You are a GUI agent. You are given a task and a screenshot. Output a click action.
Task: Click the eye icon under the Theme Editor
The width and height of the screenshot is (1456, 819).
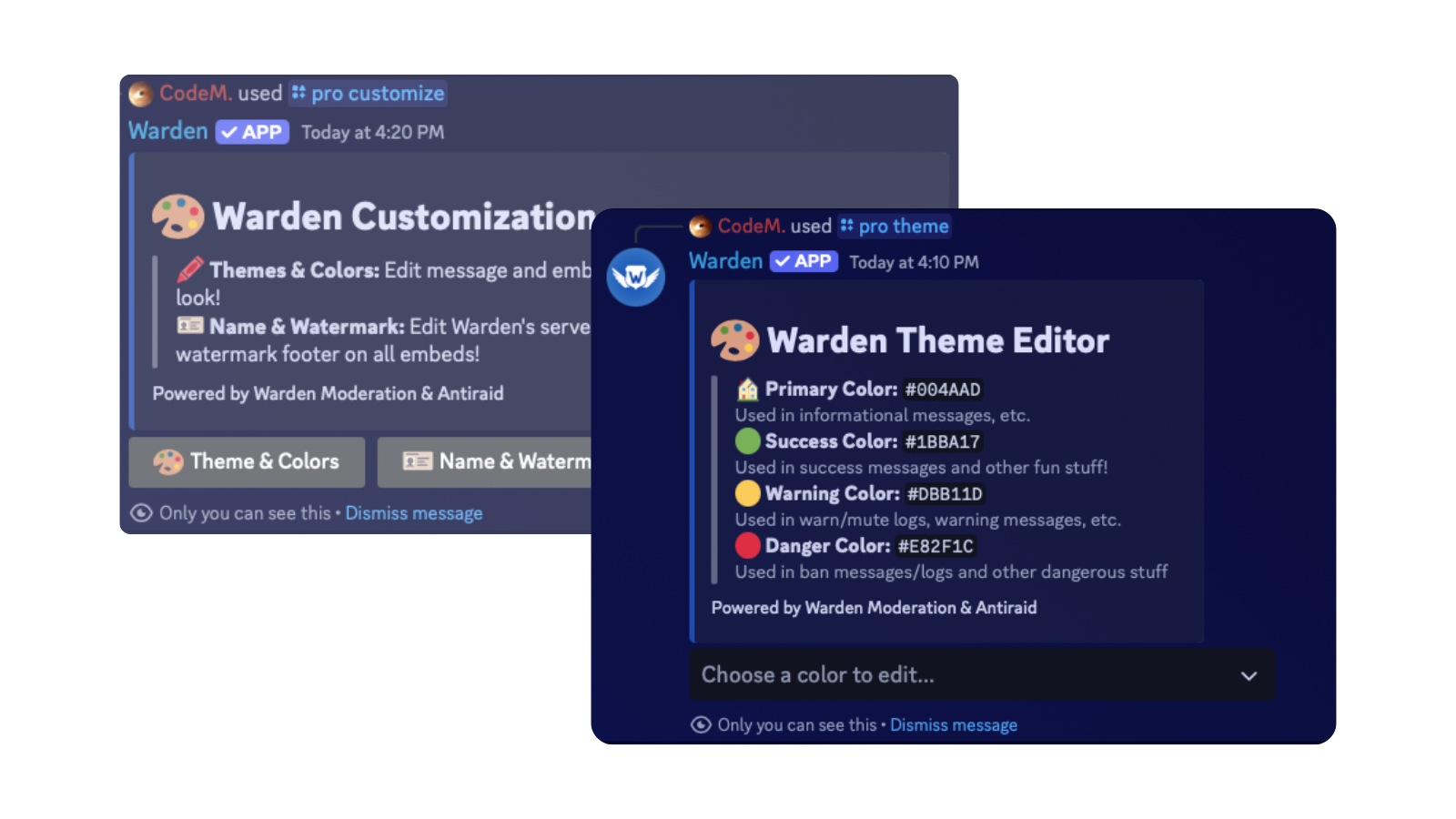click(701, 724)
